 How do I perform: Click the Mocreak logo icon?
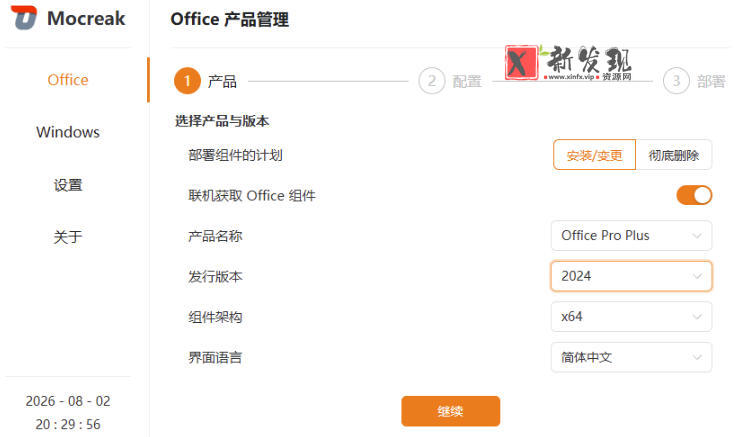pyautogui.click(x=24, y=18)
